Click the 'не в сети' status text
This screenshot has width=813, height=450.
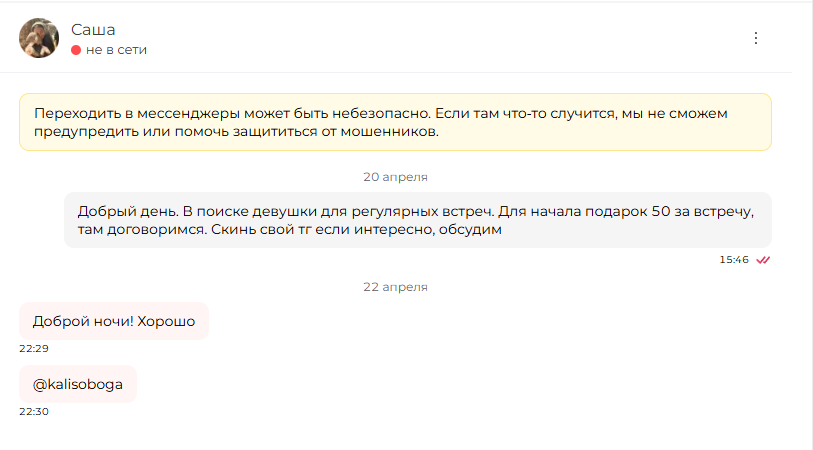[x=116, y=50]
